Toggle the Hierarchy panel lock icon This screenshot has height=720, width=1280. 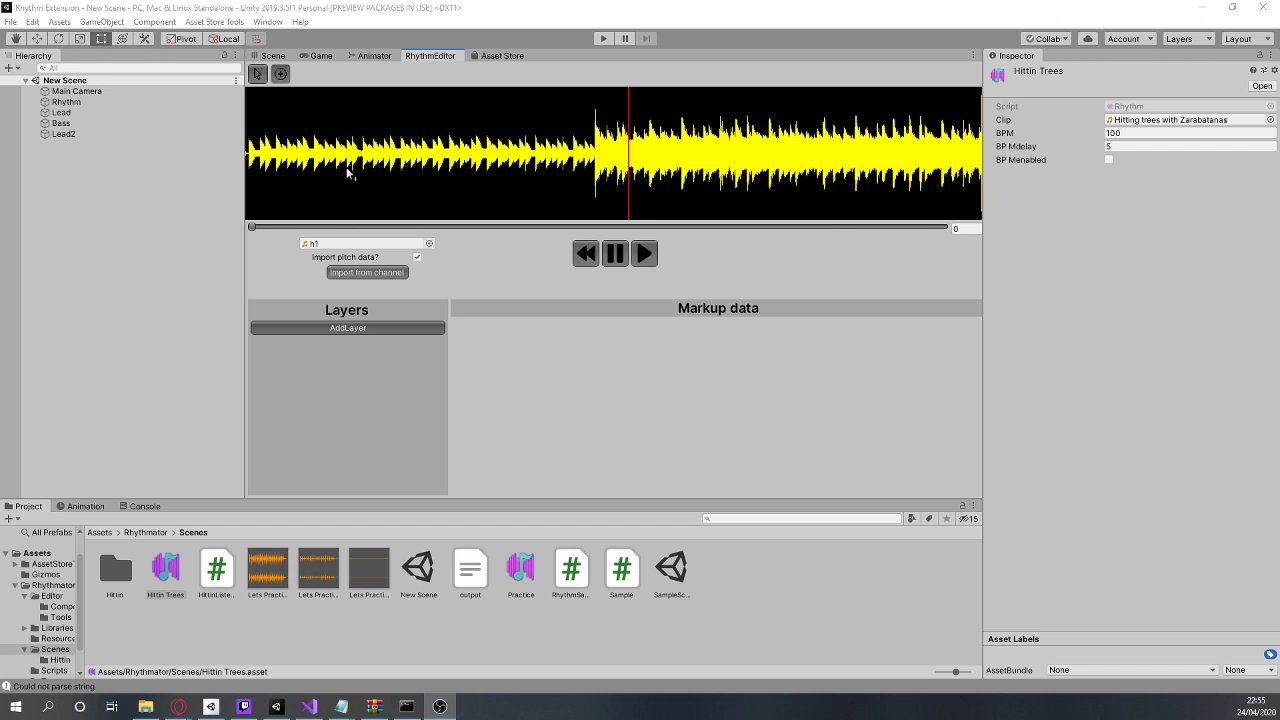[225, 55]
